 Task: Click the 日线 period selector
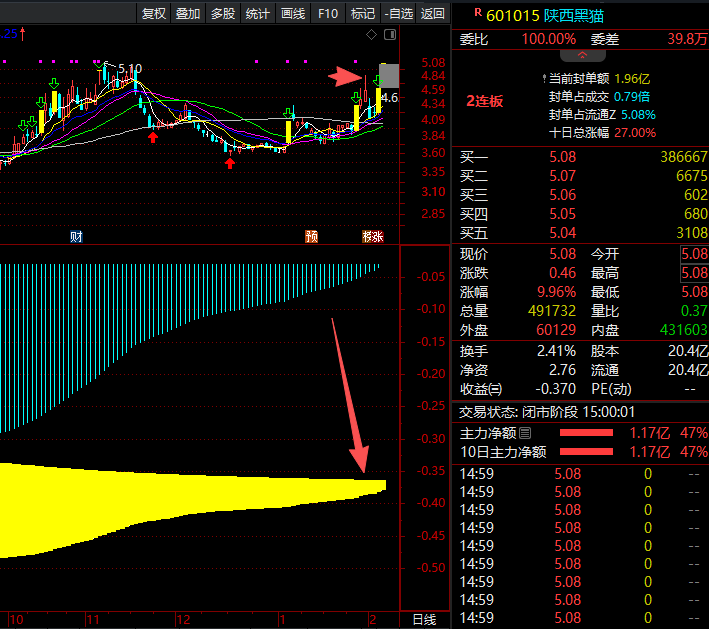(424, 619)
